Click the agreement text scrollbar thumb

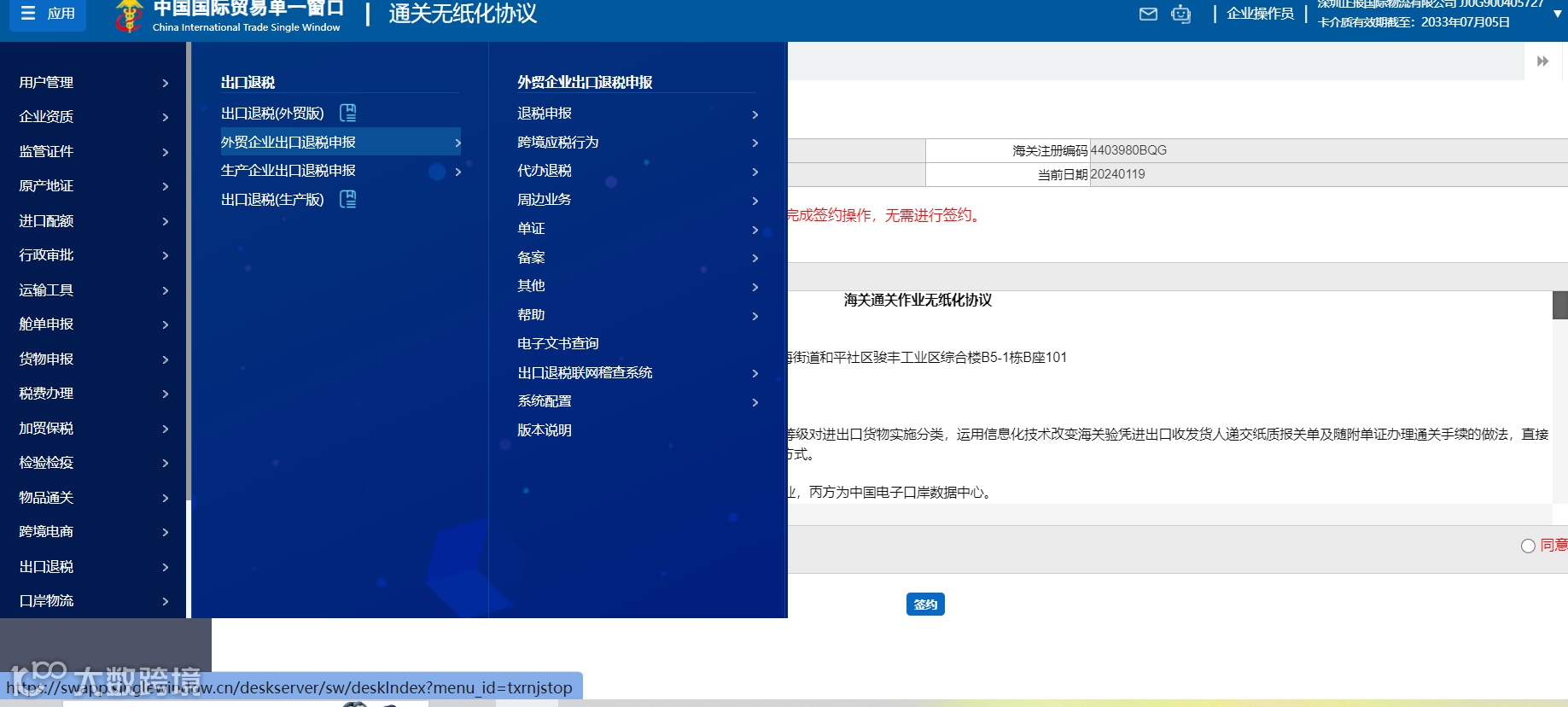[1559, 305]
